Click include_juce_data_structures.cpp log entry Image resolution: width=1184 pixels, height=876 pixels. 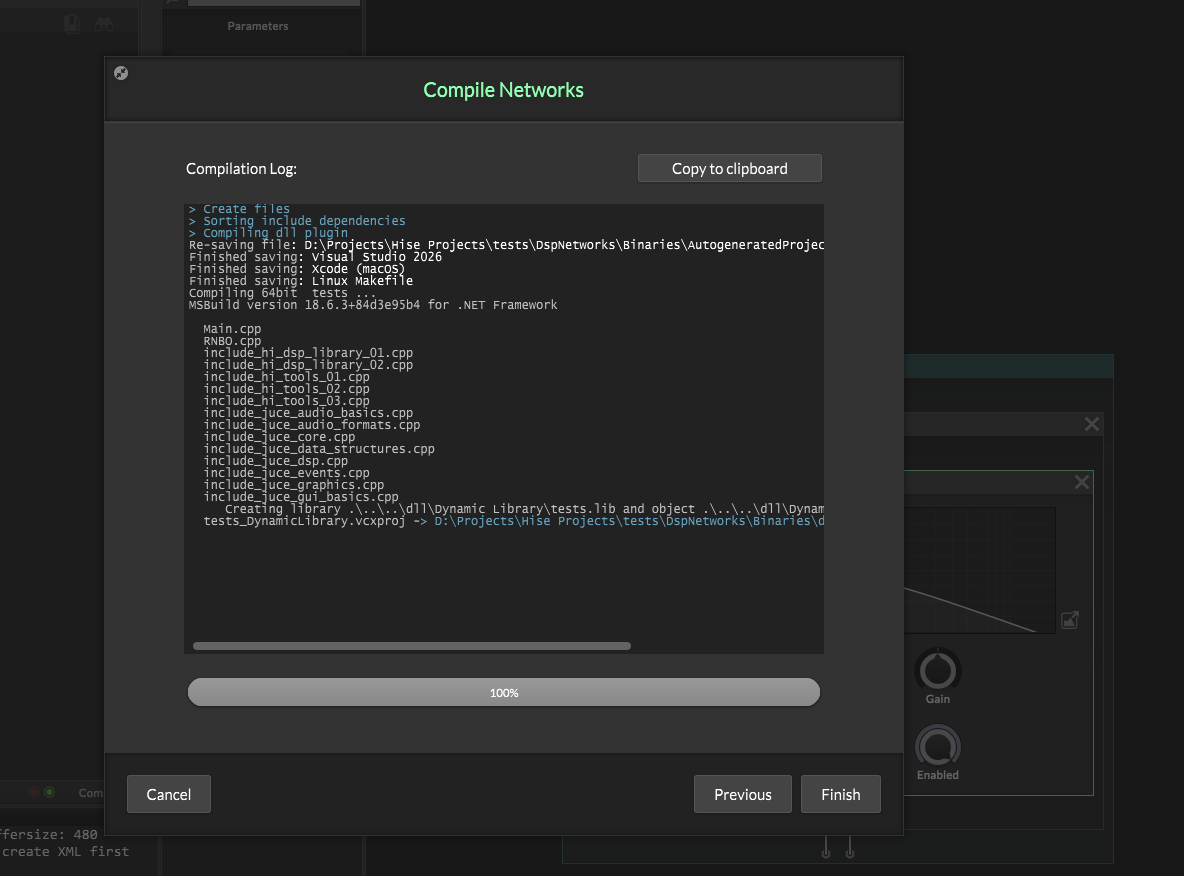tap(319, 449)
